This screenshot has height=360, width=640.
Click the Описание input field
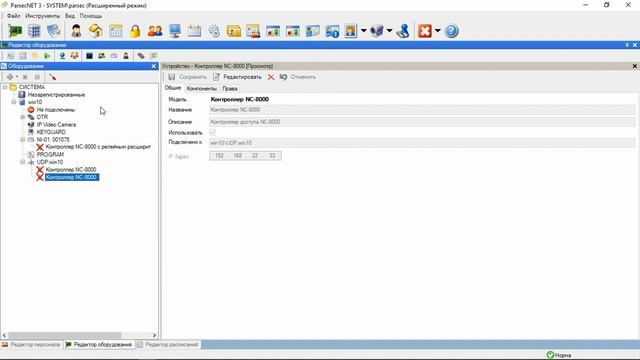pyautogui.click(x=422, y=122)
